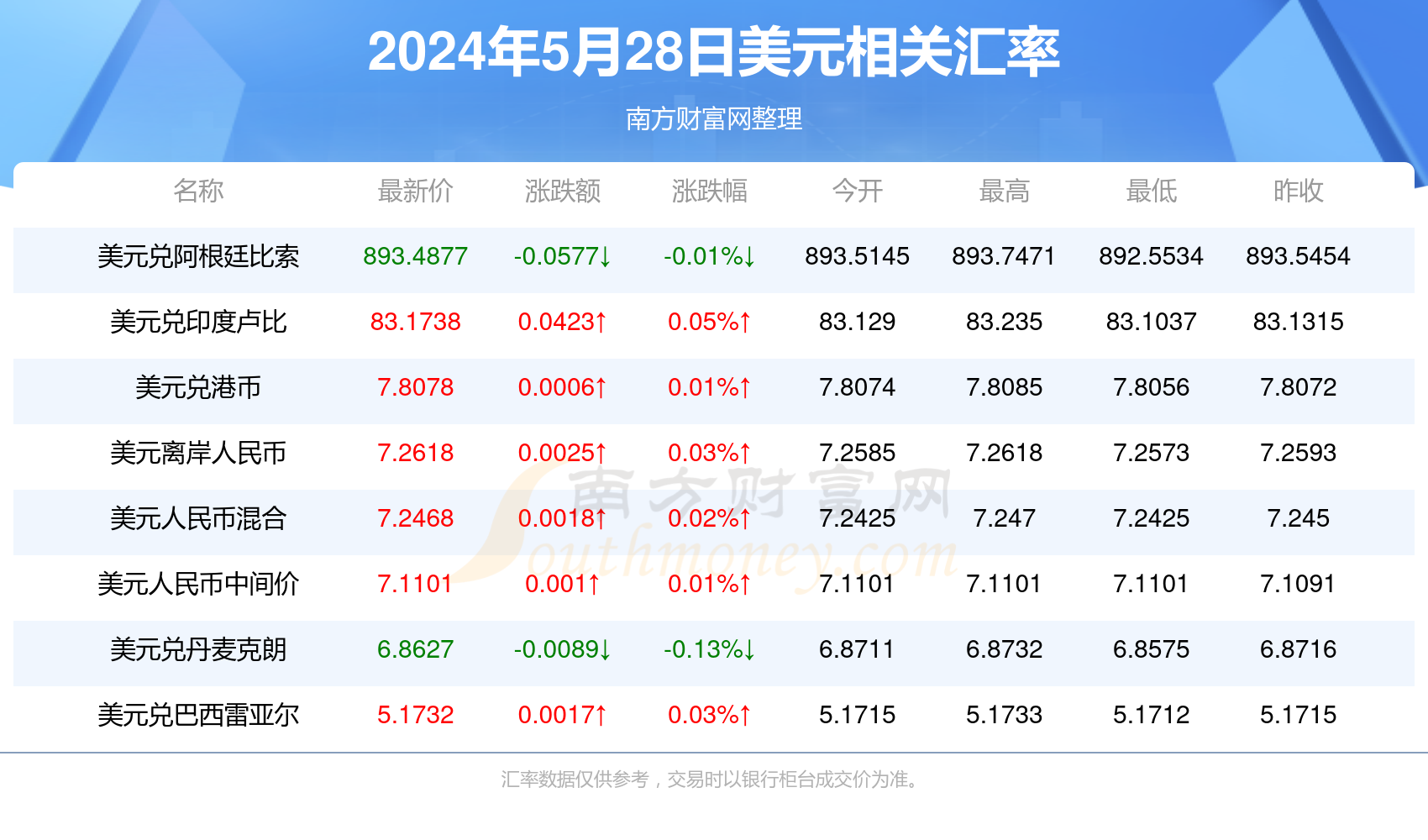Click the latest price 6.8627
The width and height of the screenshot is (1428, 840).
tap(415, 649)
